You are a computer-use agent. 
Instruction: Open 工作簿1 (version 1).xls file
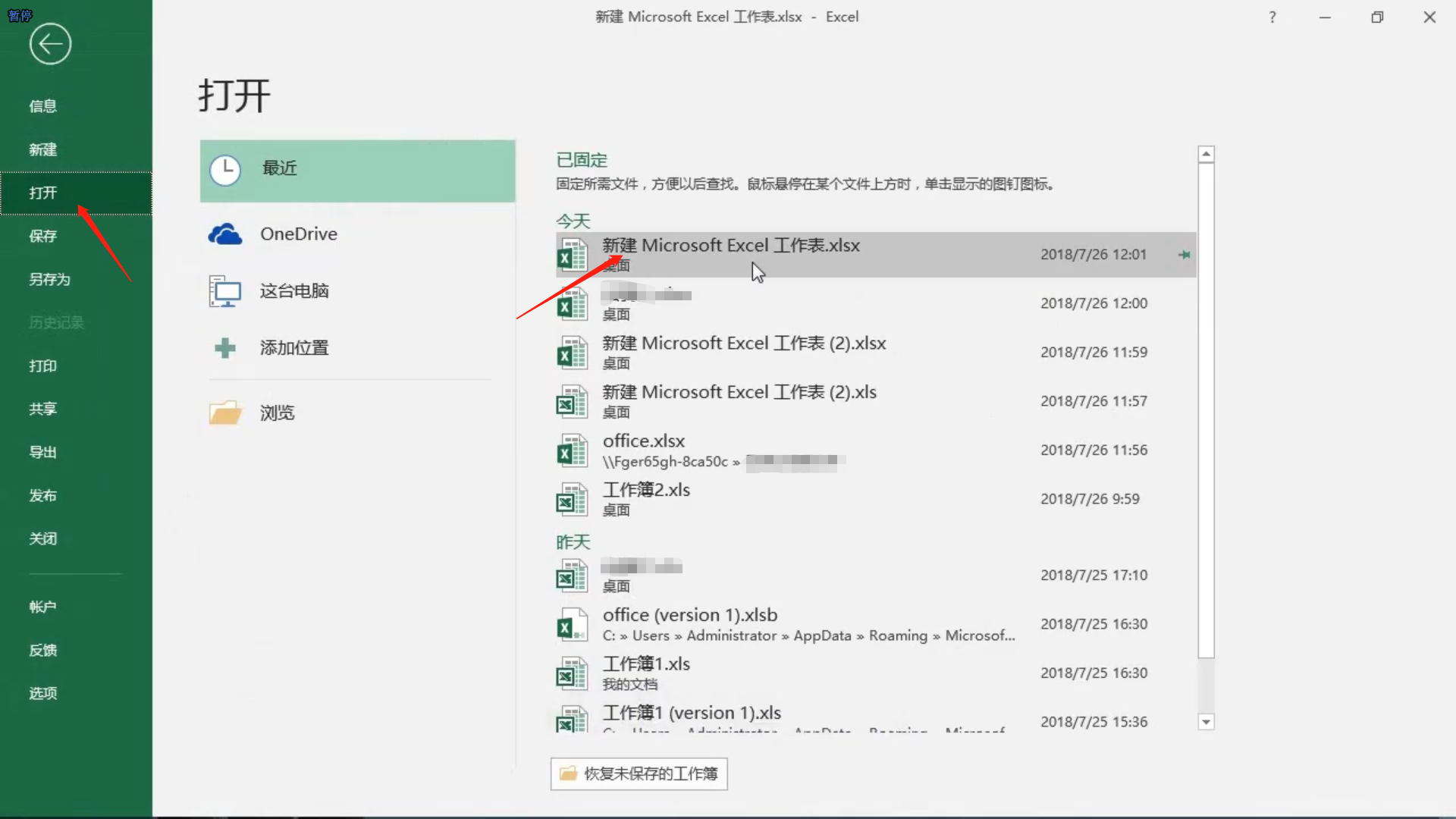(876, 717)
